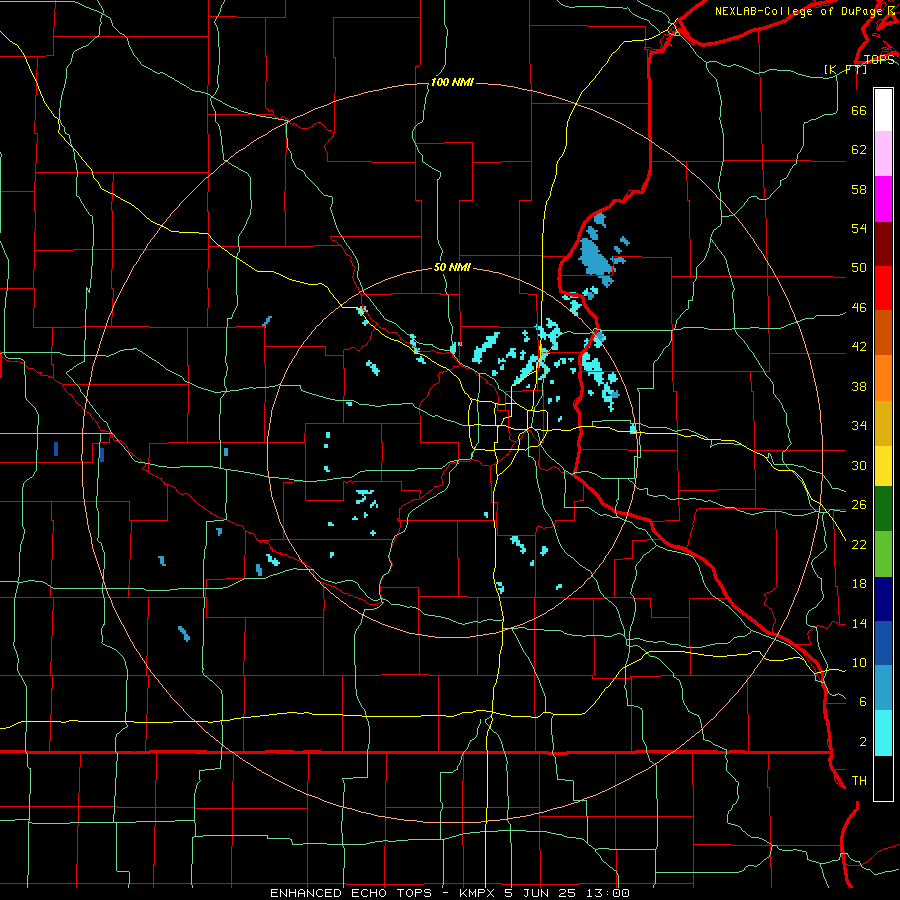Click the legend value 62
900x900 pixels.
click(x=859, y=150)
